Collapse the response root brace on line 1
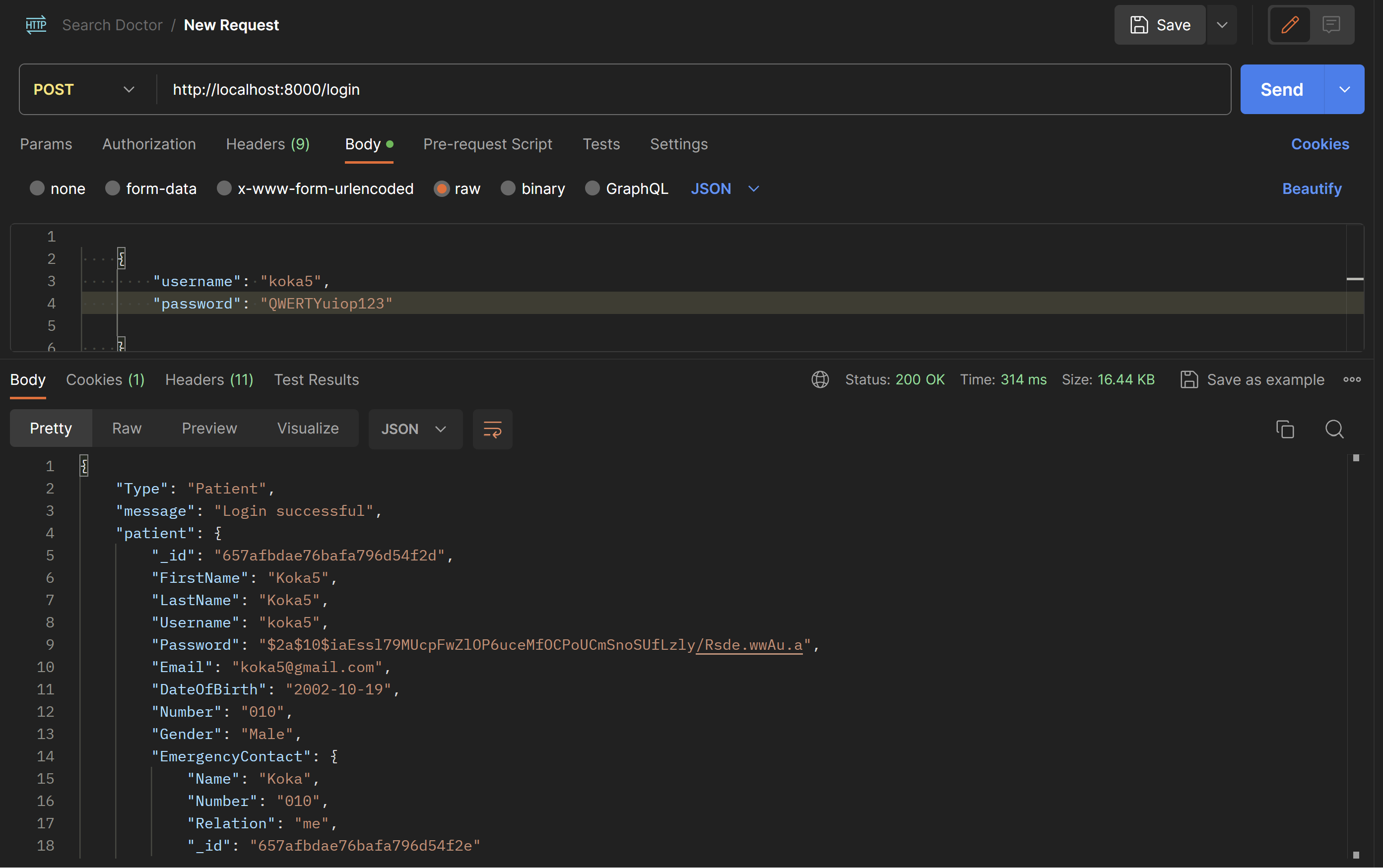Viewport: 1383px width, 868px height. [x=84, y=466]
